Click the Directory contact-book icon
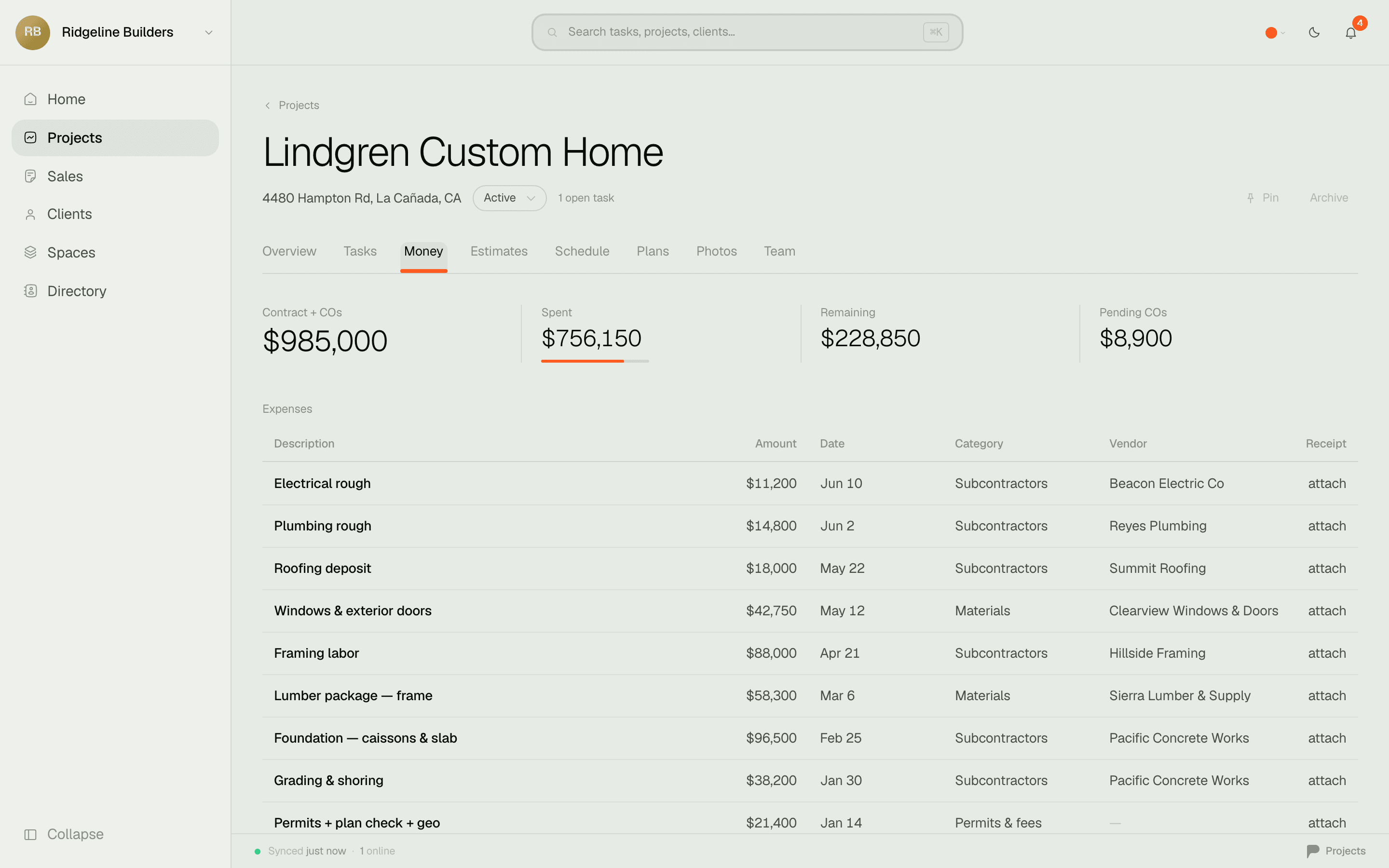1389x868 pixels. (30, 291)
